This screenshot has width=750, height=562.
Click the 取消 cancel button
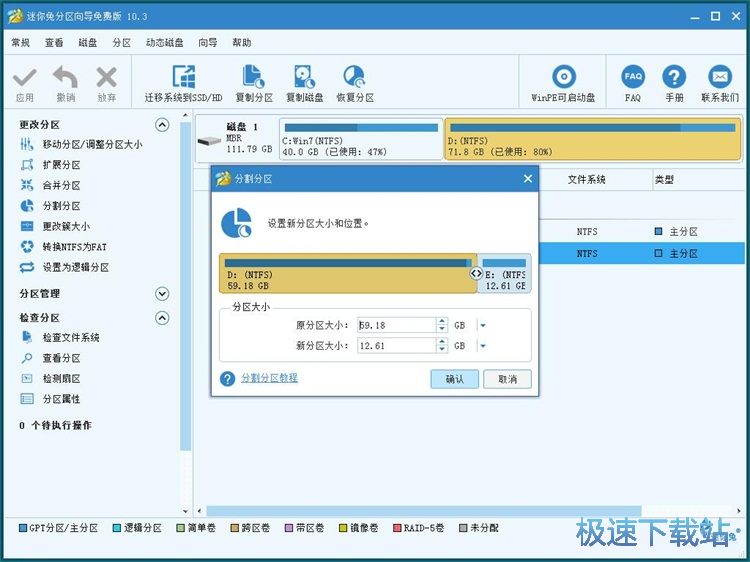point(507,379)
